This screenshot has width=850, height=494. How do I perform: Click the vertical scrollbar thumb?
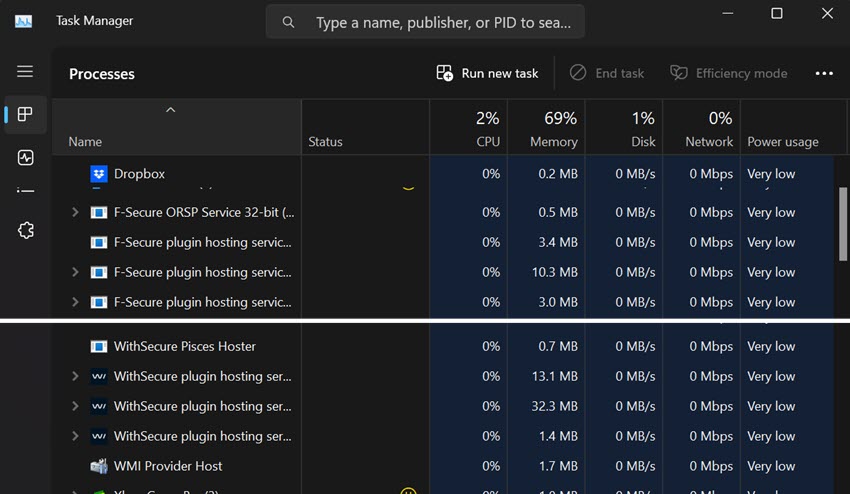coord(841,222)
